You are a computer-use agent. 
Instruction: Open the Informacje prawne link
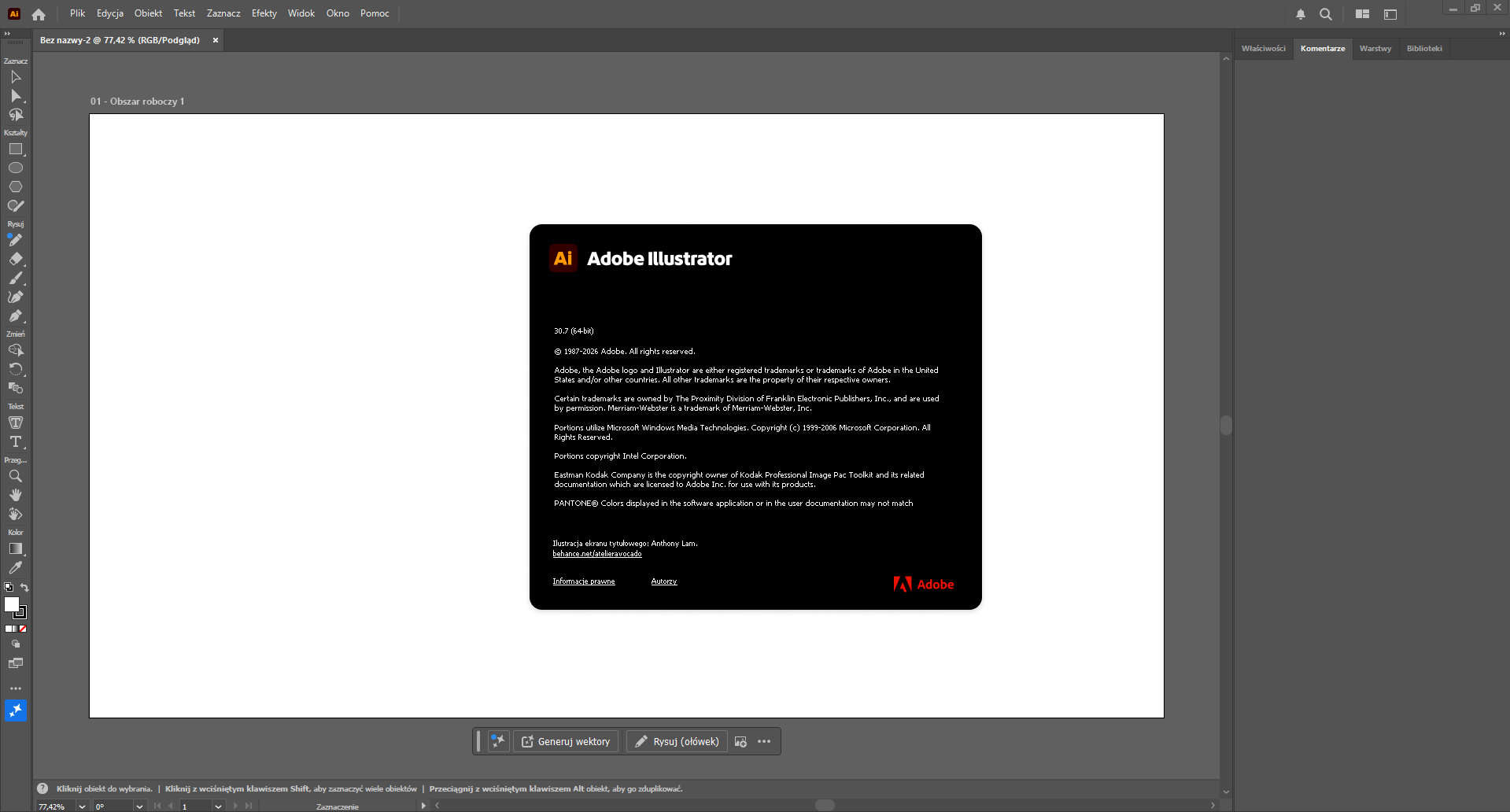[584, 581]
